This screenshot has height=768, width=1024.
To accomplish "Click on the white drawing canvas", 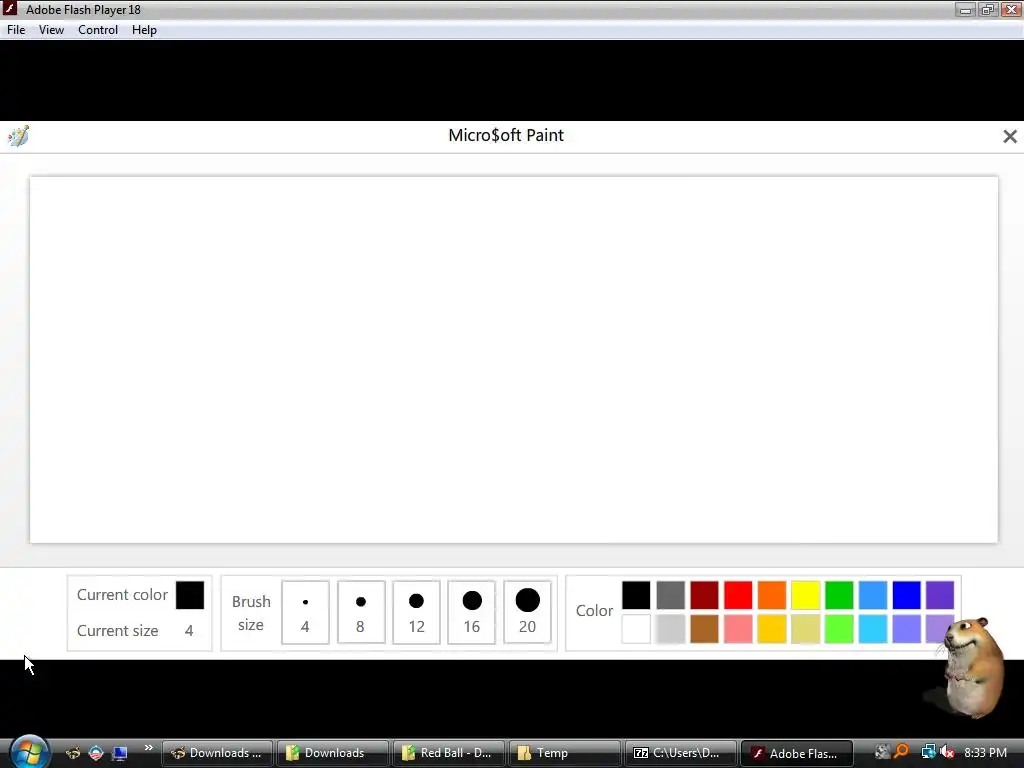I will [514, 359].
